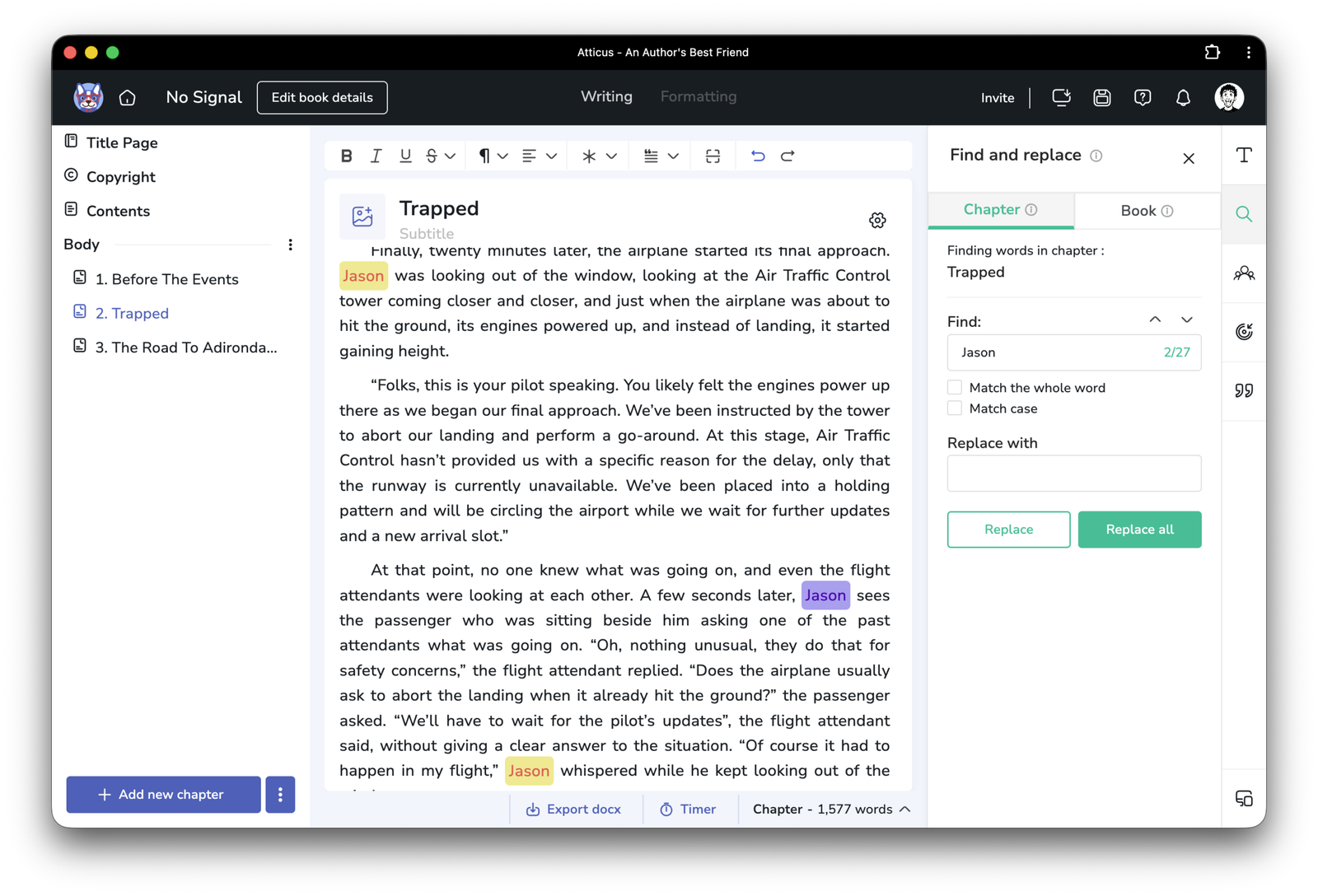Enable Match case checkbox
This screenshot has height=896, width=1318.
(955, 408)
